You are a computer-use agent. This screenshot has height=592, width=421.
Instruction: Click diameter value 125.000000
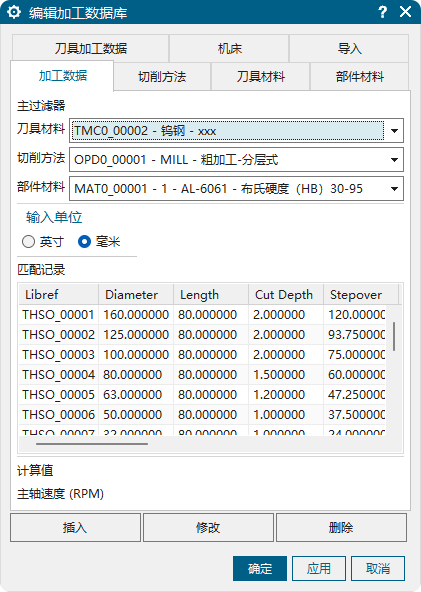point(136,335)
